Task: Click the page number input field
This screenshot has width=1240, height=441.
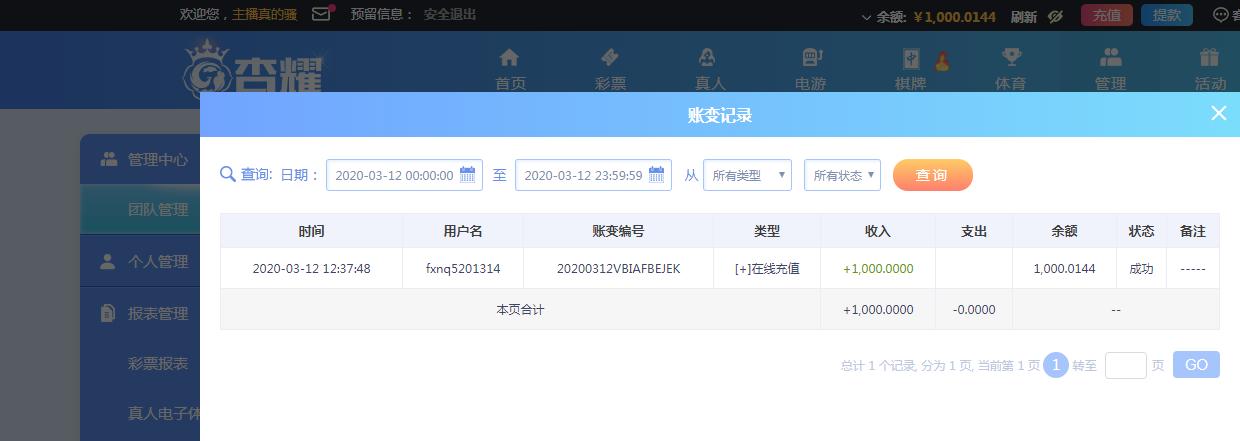Action: click(1125, 365)
